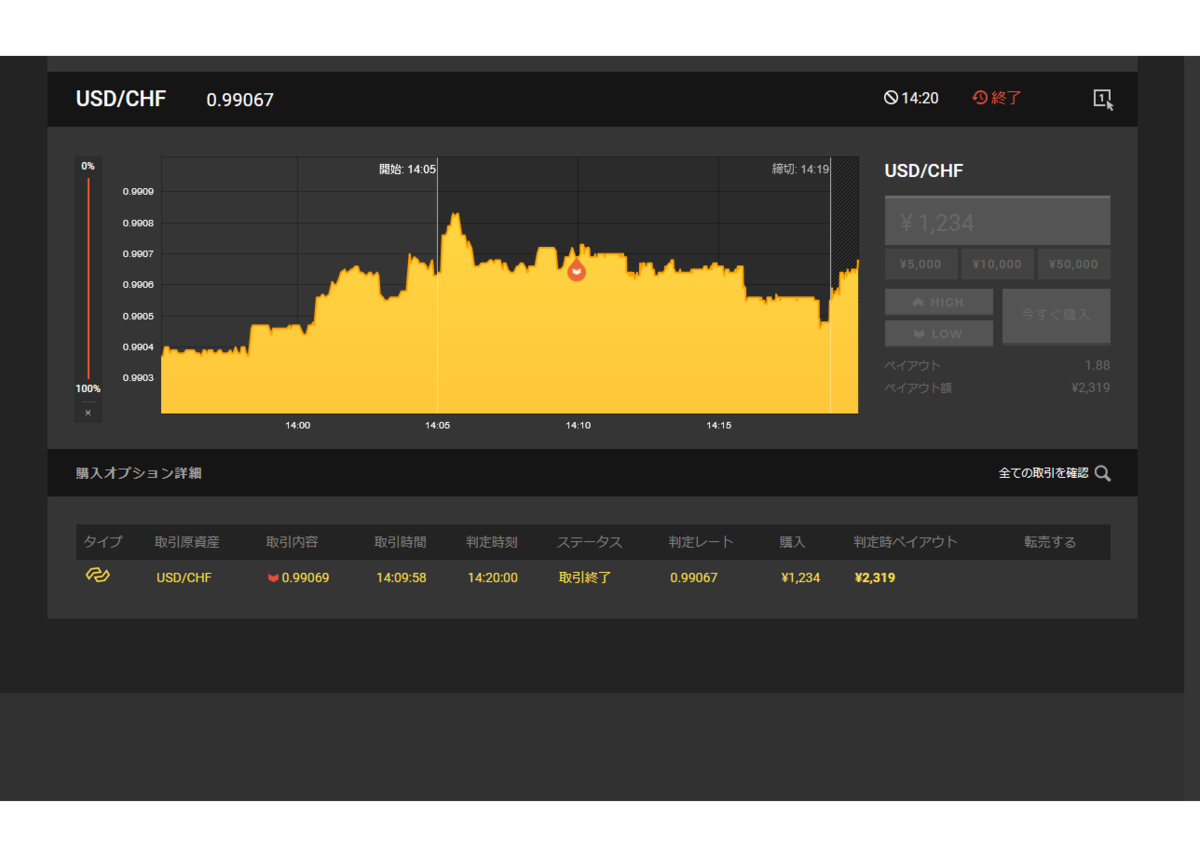Close the sentiment gauge with the × button
Image resolution: width=1200 pixels, height=856 pixels.
pos(88,412)
